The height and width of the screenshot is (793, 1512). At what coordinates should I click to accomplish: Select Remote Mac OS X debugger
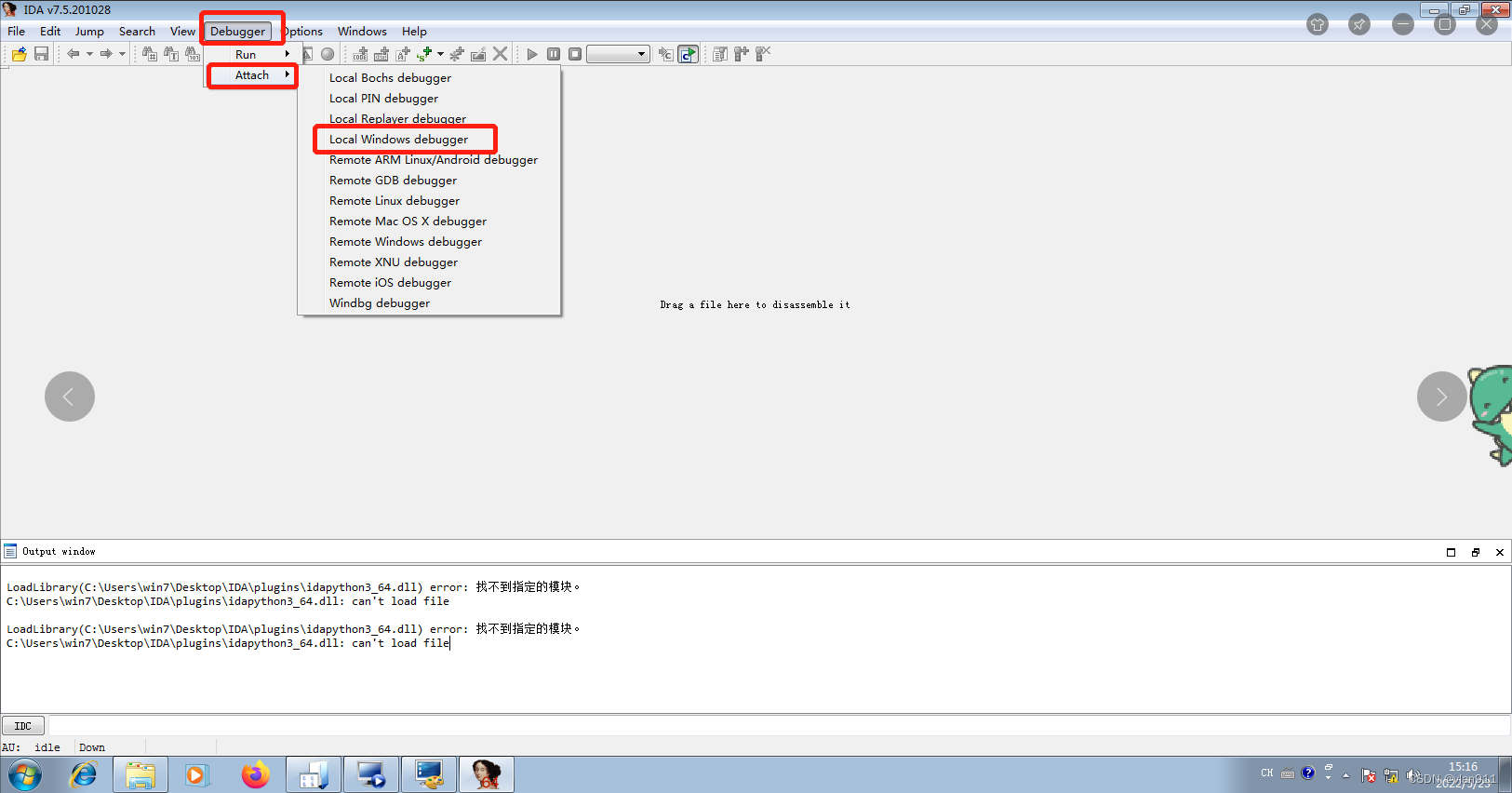(429, 221)
